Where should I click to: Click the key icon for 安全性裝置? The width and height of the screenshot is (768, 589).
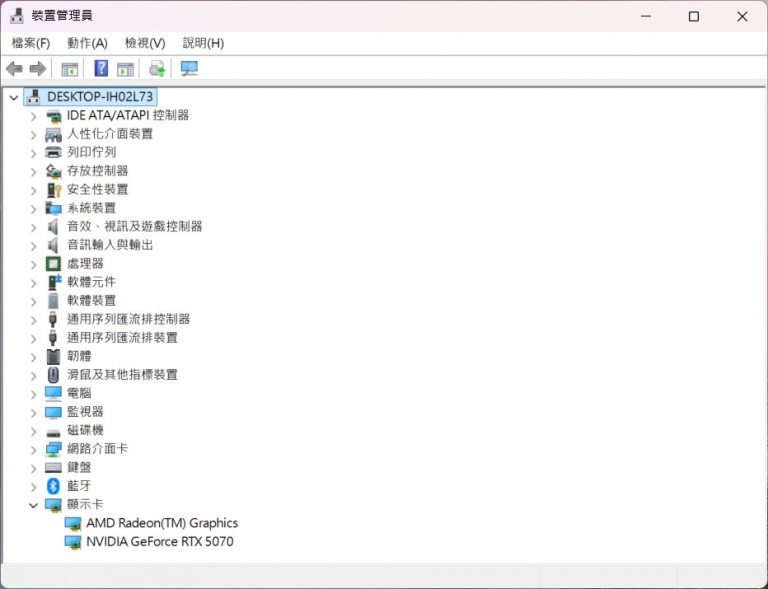tap(53, 189)
